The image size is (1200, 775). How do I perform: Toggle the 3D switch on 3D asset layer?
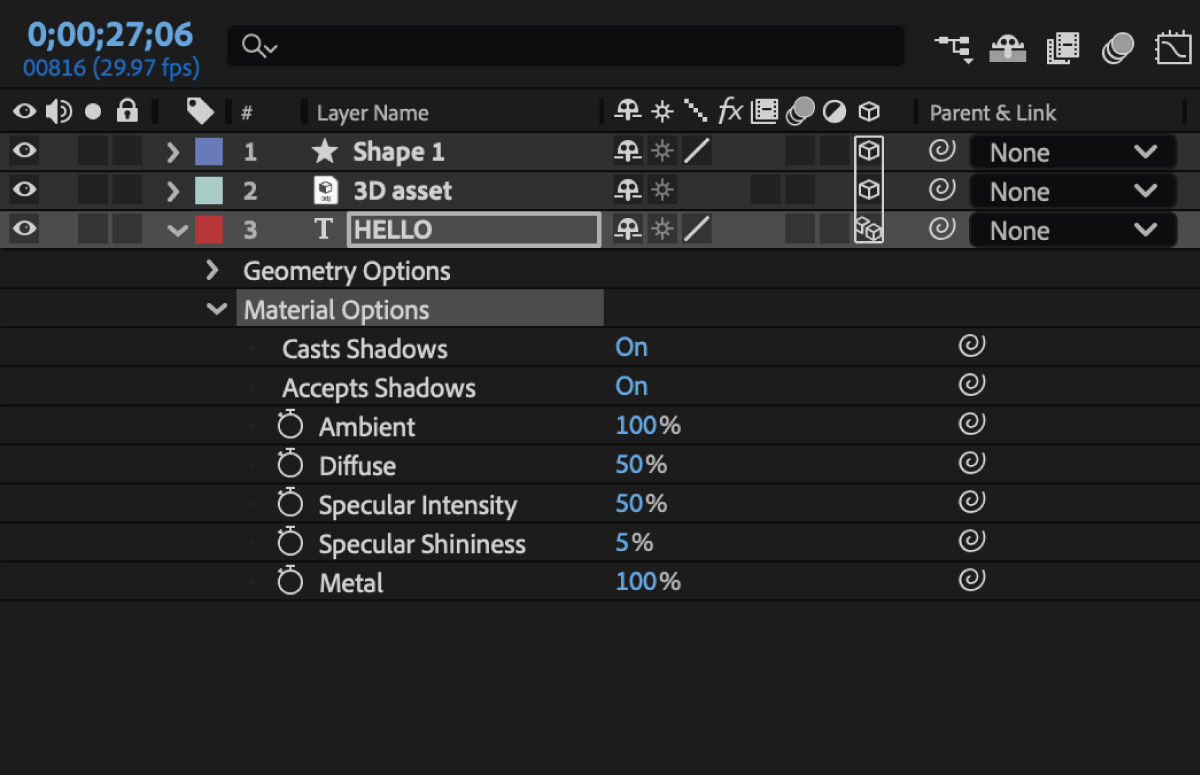(x=868, y=190)
